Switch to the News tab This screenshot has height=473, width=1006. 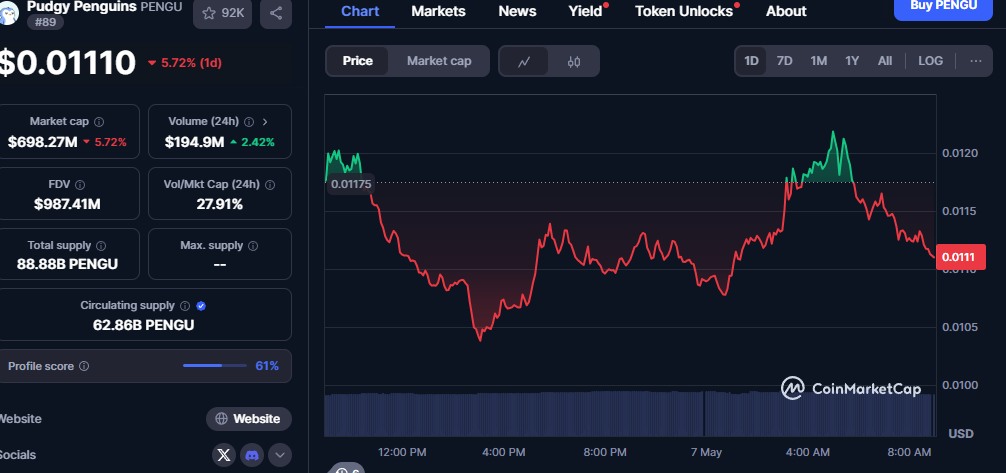pyautogui.click(x=517, y=12)
